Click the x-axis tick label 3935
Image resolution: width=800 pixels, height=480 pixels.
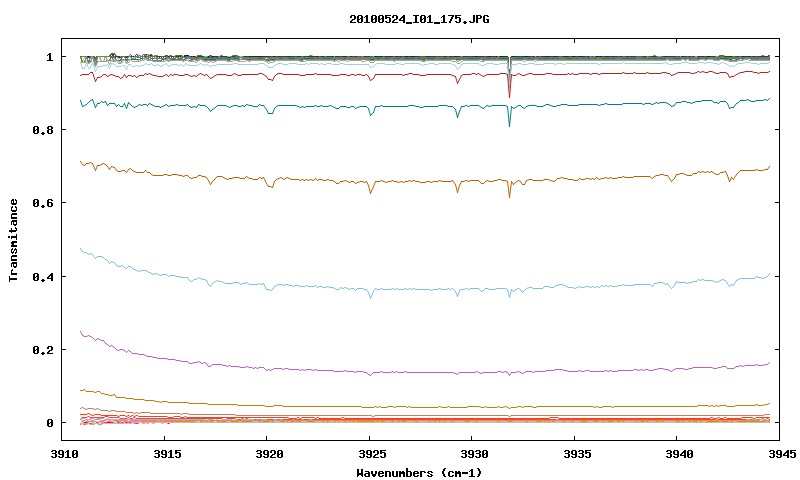577,454
